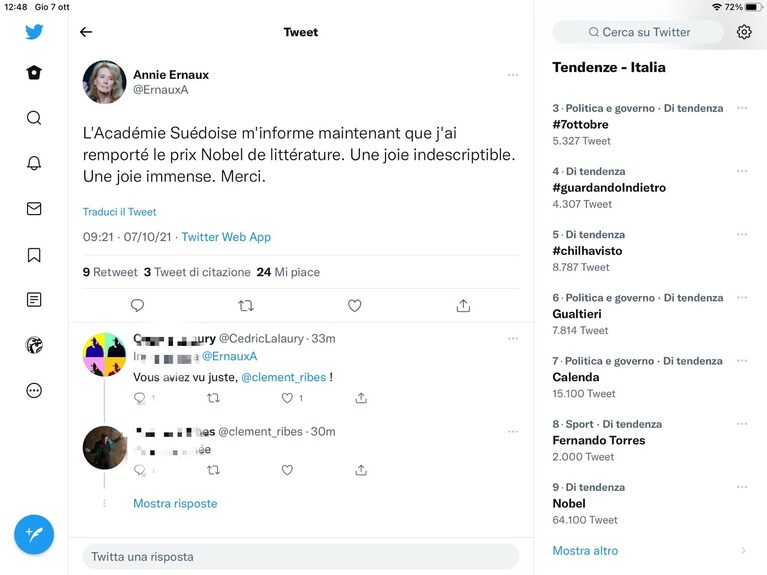Click Mostra risposte to show replies
The height and width of the screenshot is (575, 767).
tap(175, 504)
